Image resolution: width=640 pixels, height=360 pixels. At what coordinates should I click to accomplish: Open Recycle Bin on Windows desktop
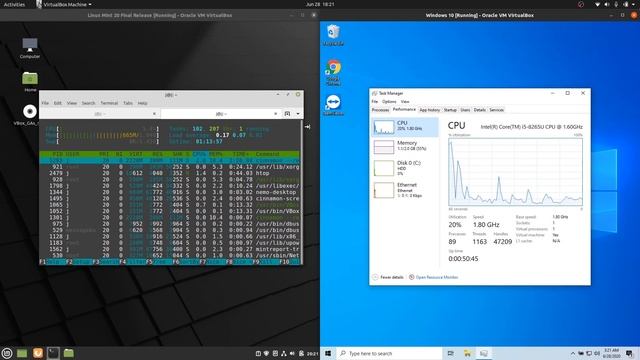[333, 35]
